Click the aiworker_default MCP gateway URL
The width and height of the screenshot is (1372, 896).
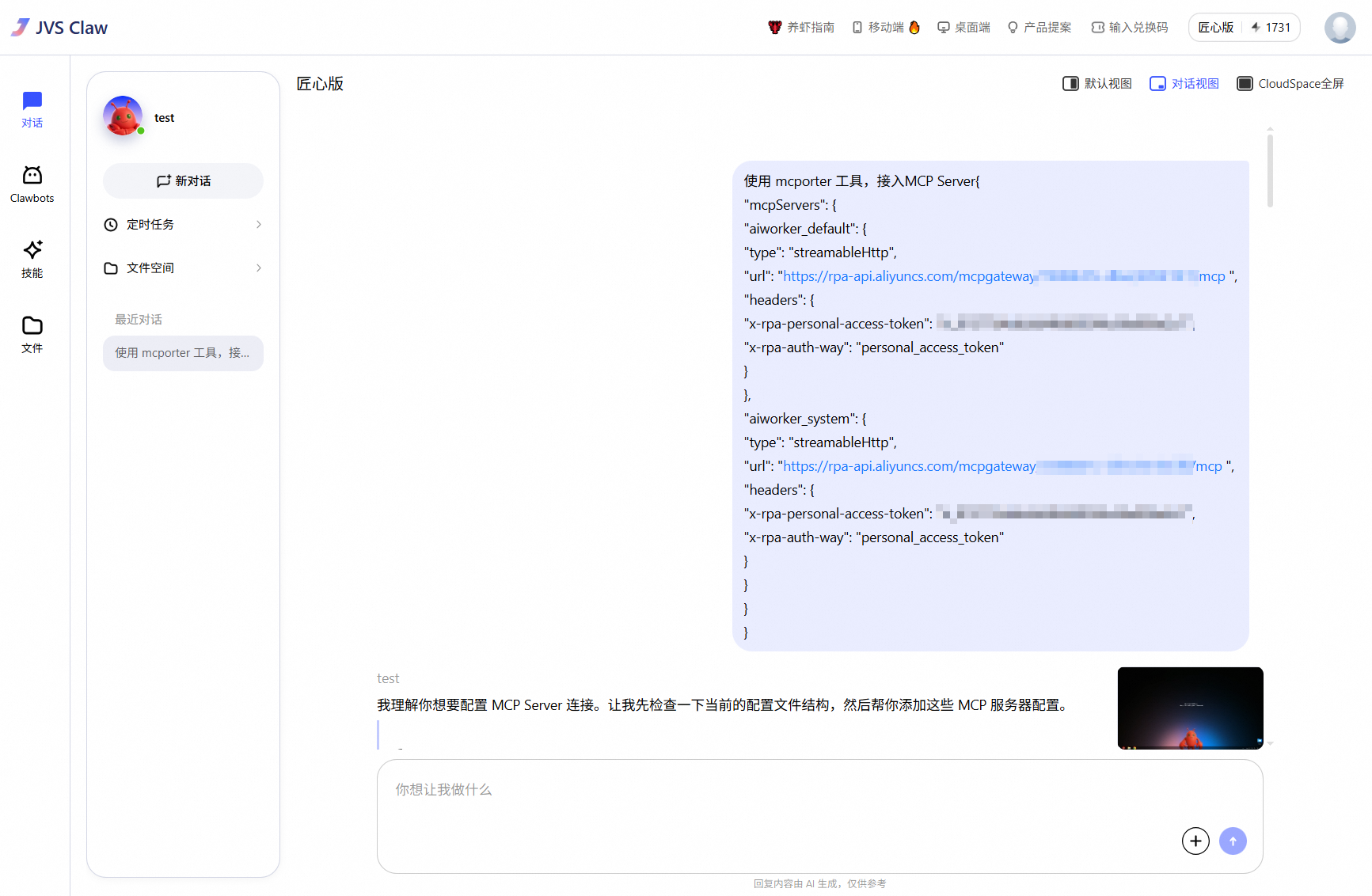[1004, 276]
